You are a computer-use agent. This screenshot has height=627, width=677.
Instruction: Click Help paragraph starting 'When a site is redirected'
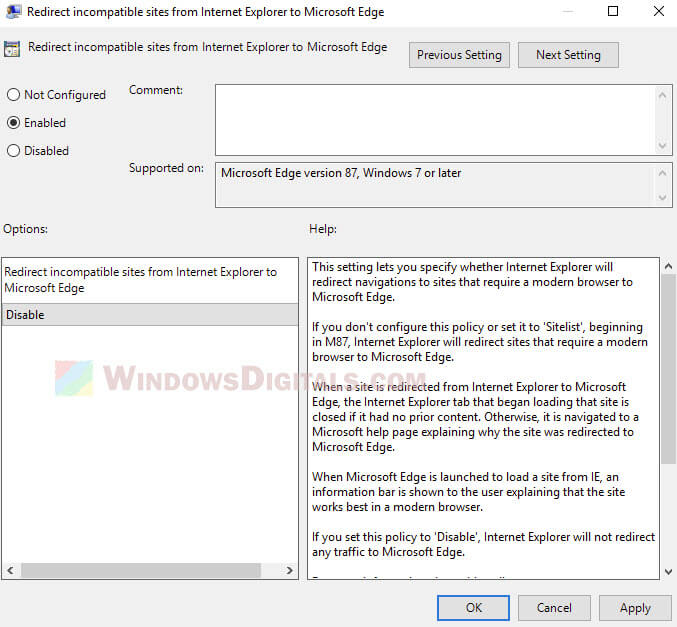point(475,417)
